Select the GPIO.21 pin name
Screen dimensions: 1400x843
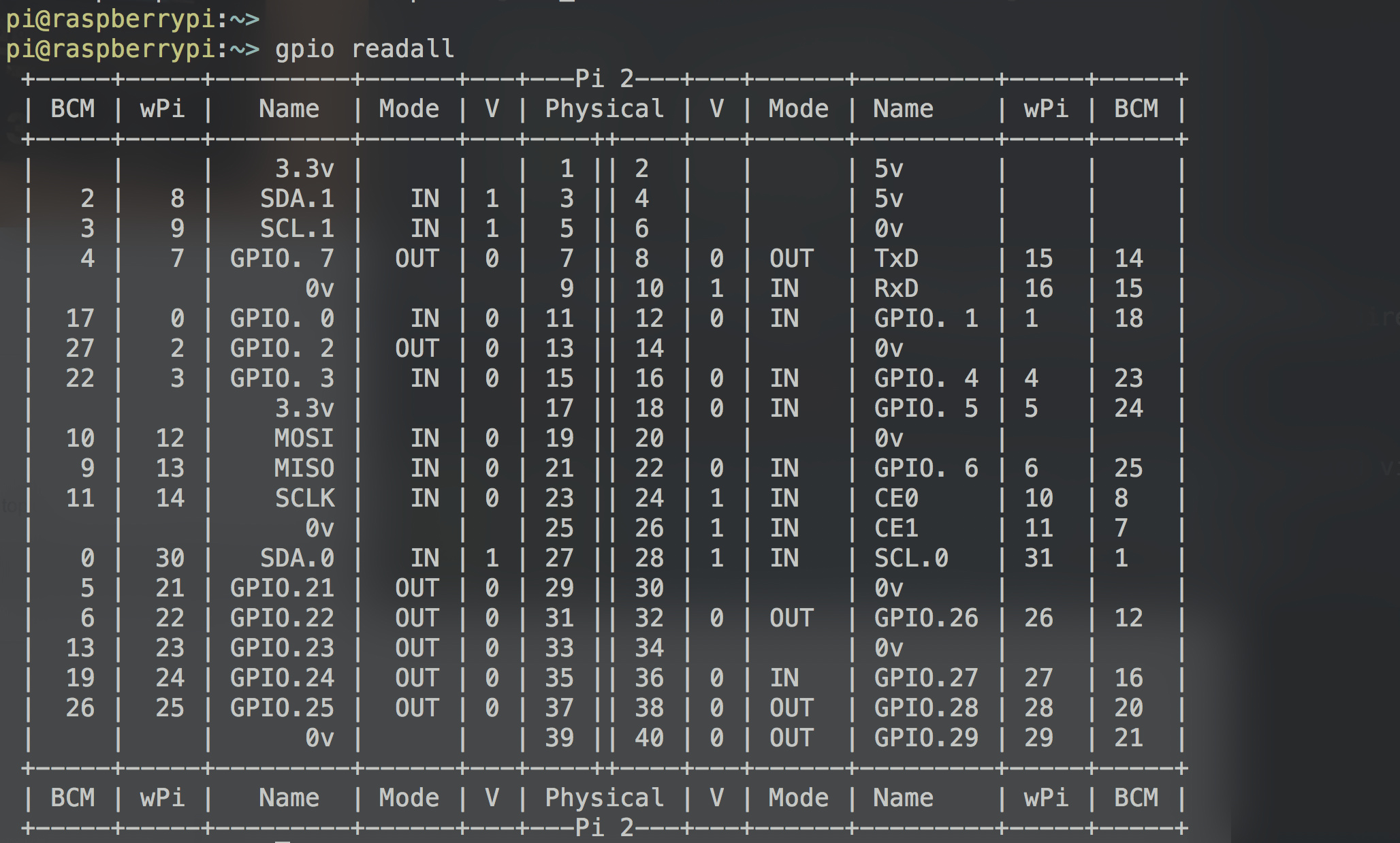coord(282,588)
